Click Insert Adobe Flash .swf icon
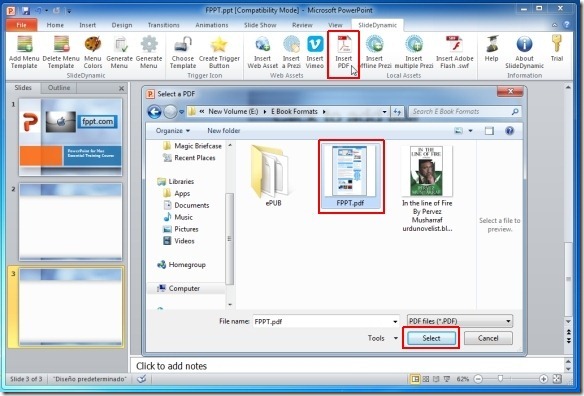Screen dimensions: 584x396 (x=454, y=44)
